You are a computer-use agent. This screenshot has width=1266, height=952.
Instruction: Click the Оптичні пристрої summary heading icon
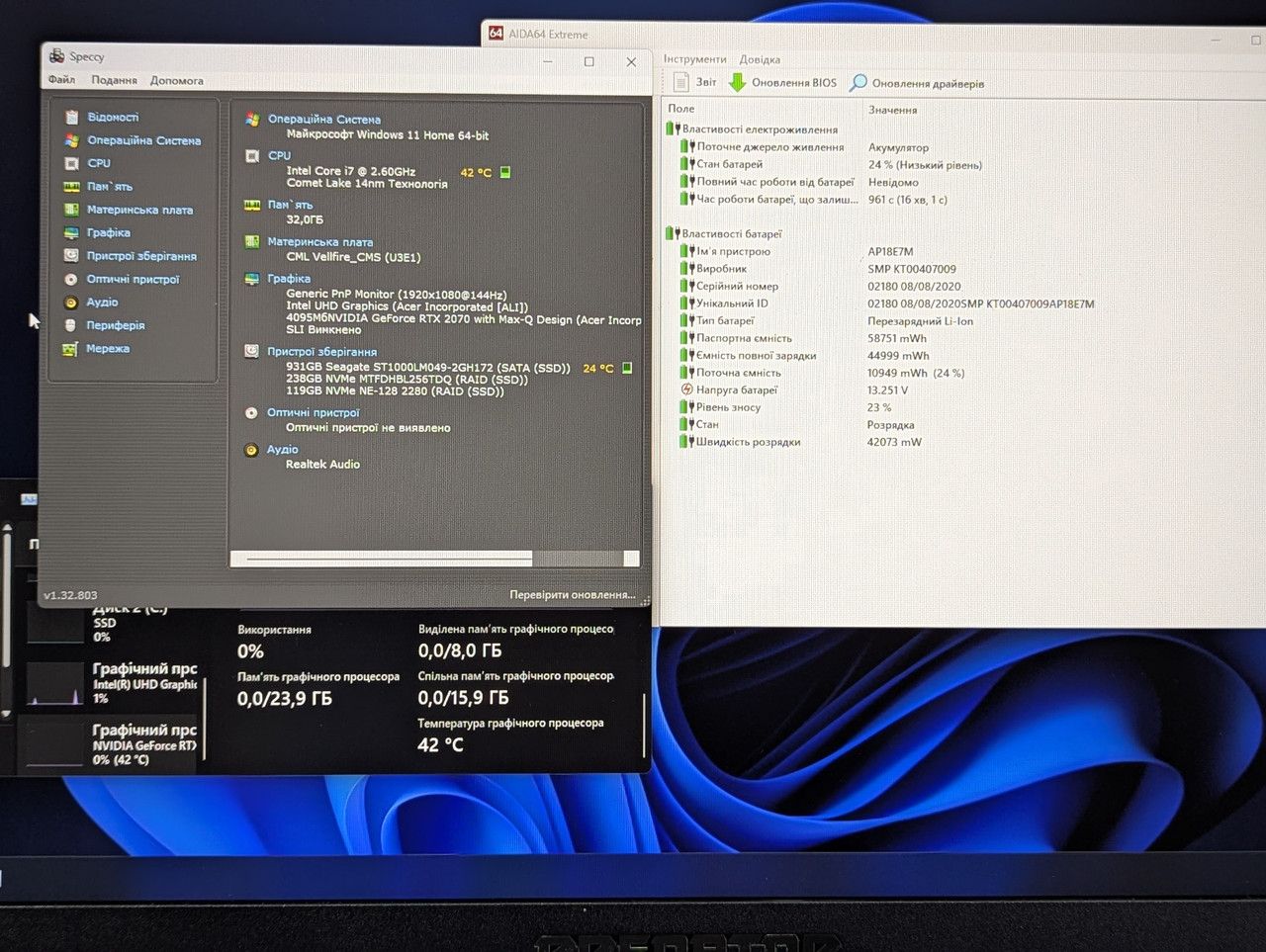252,412
